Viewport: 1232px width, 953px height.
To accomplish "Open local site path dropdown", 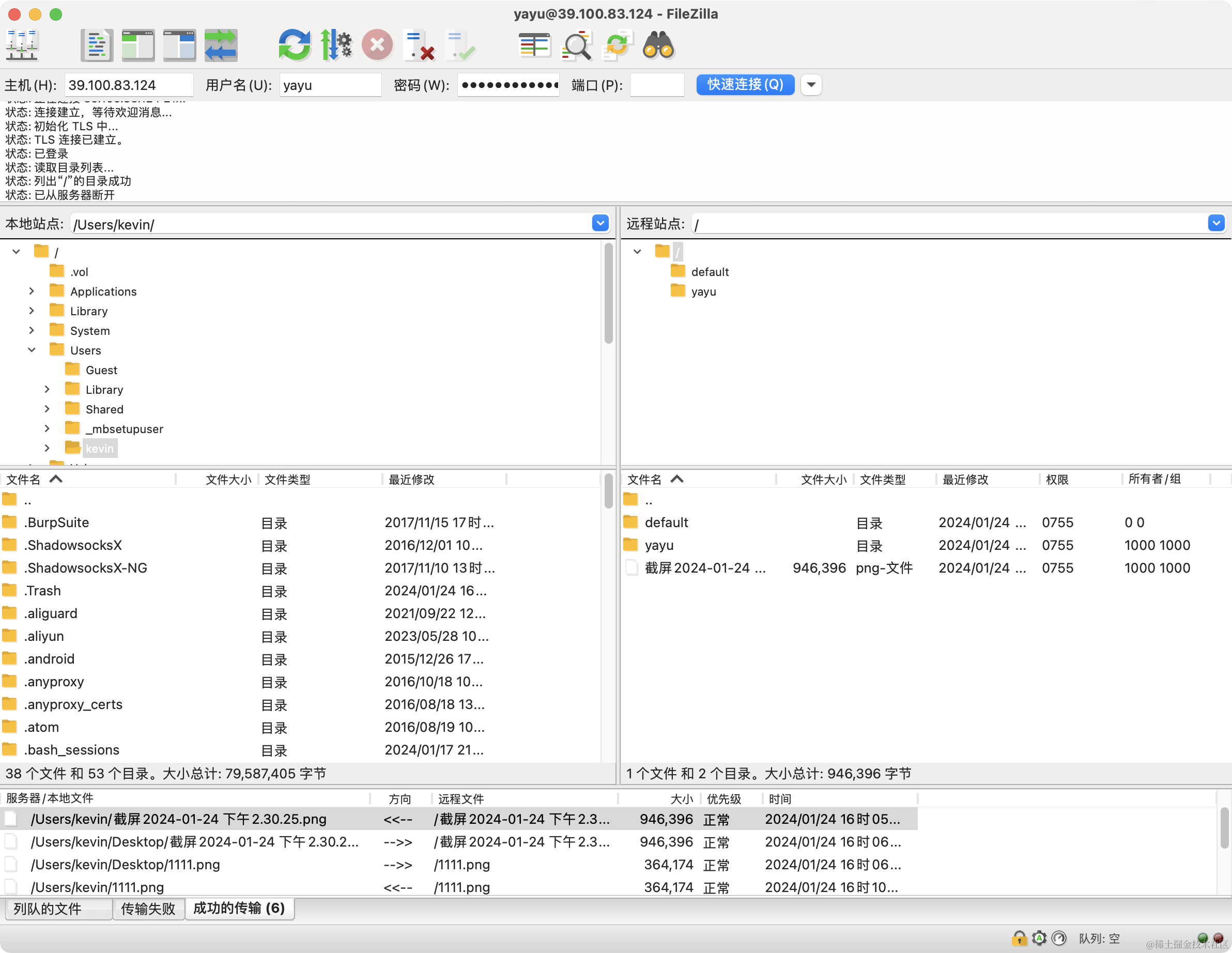I will pyautogui.click(x=600, y=223).
